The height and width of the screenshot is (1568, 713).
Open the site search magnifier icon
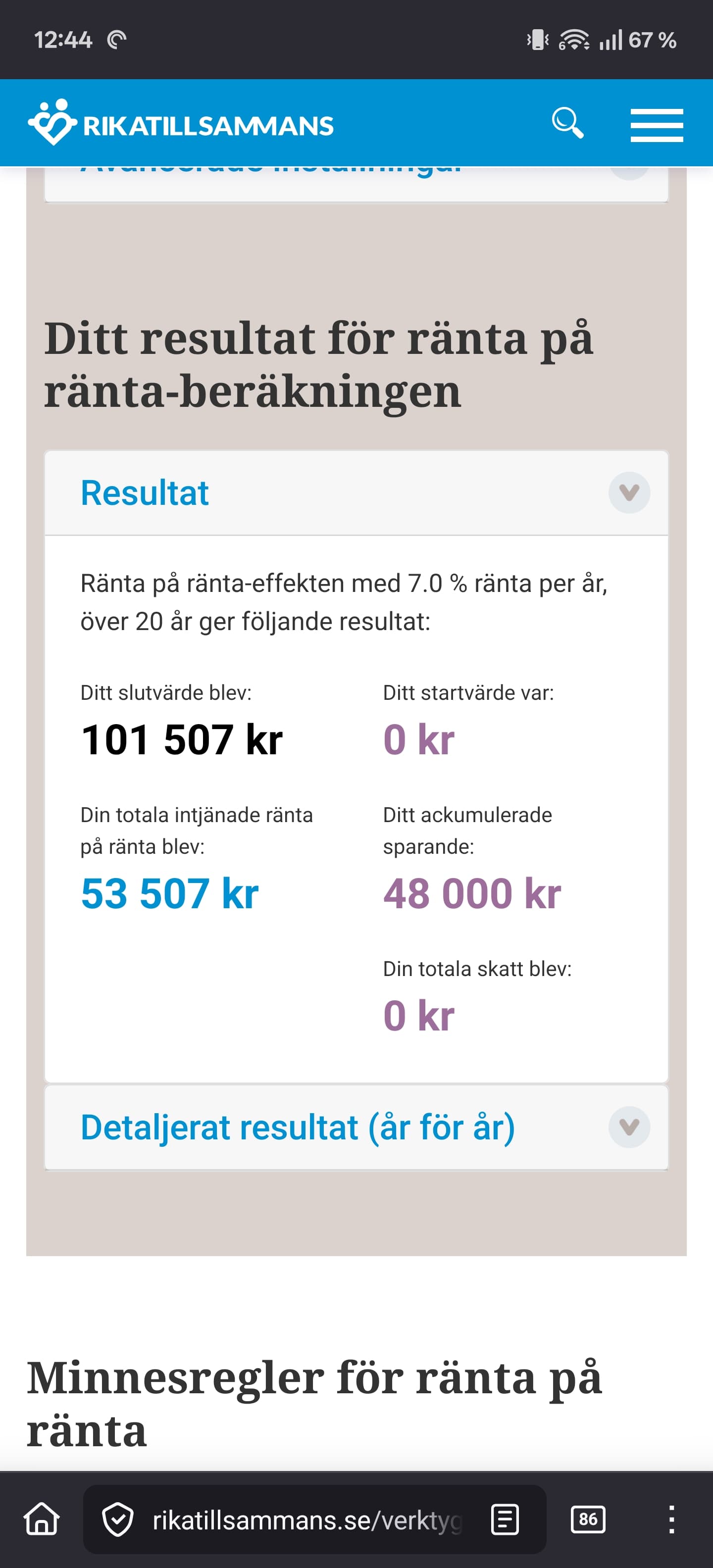pos(567,124)
